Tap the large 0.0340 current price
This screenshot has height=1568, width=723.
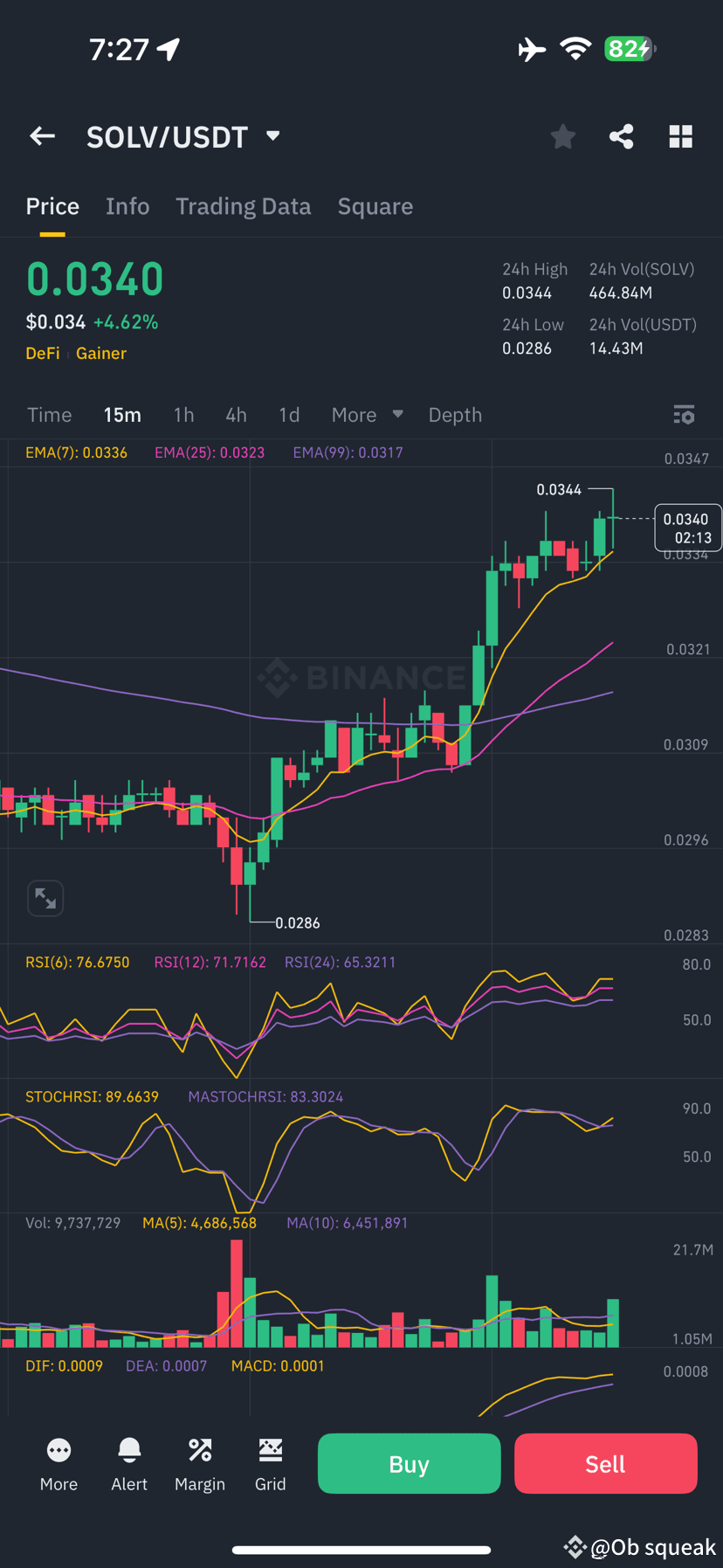pyautogui.click(x=94, y=280)
